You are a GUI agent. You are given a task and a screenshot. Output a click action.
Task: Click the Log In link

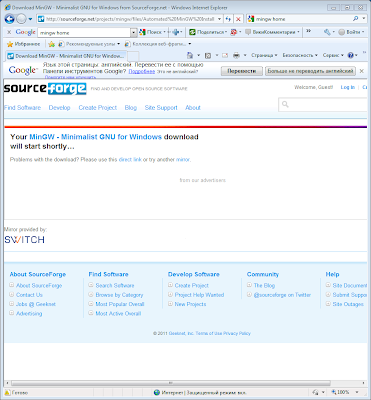coord(348,87)
